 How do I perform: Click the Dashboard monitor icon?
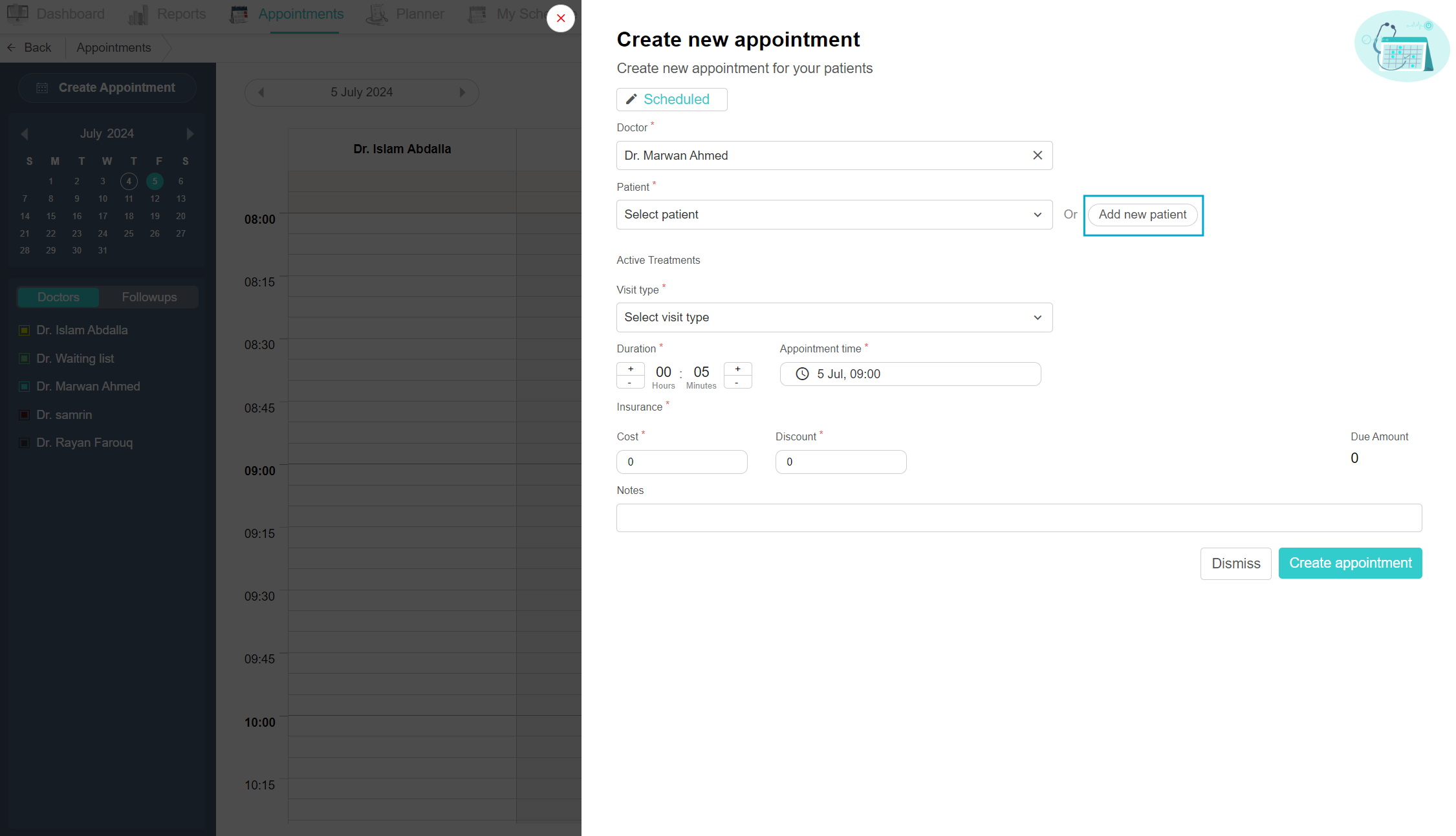18,14
